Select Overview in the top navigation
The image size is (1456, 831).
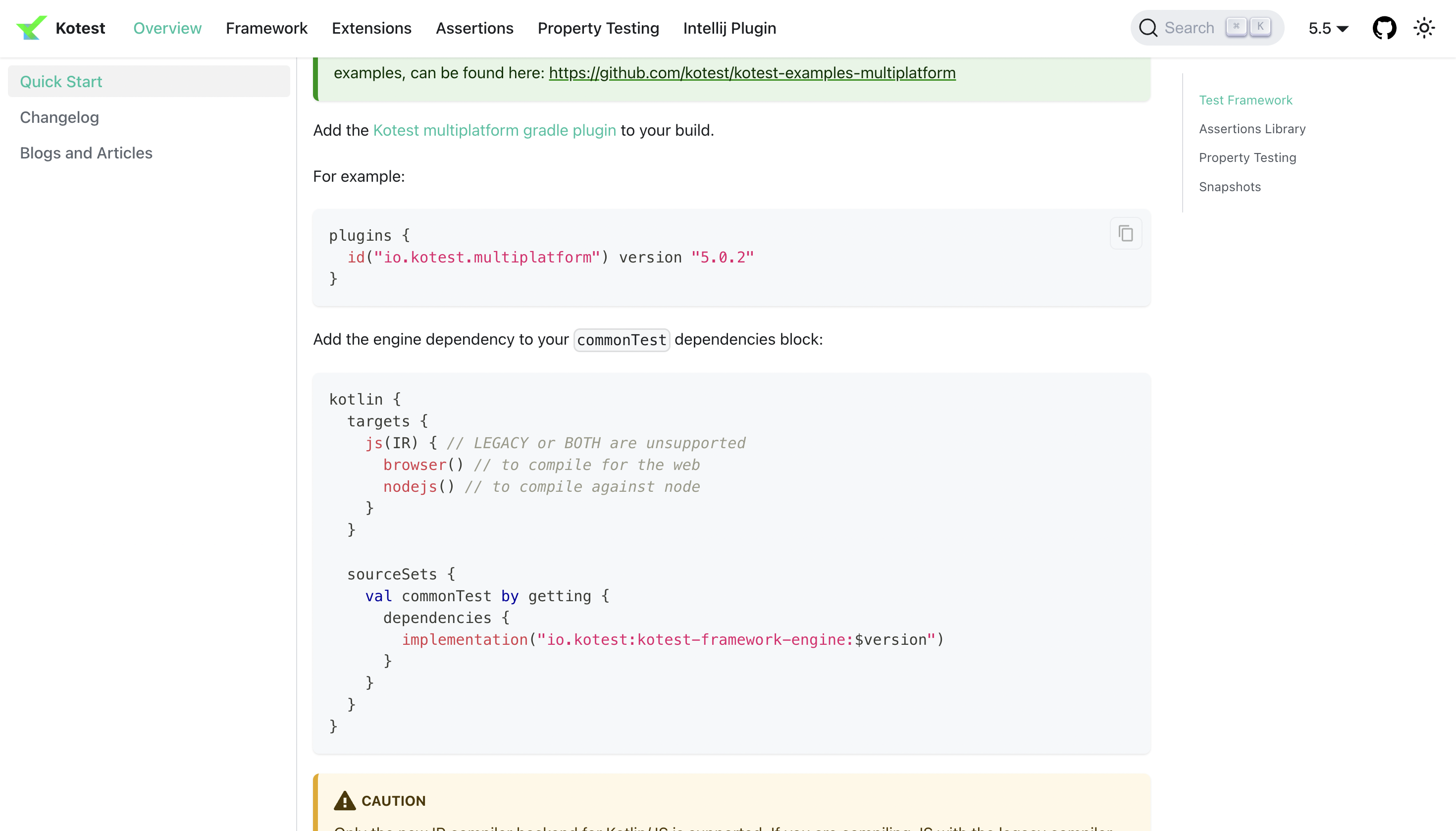(x=167, y=28)
